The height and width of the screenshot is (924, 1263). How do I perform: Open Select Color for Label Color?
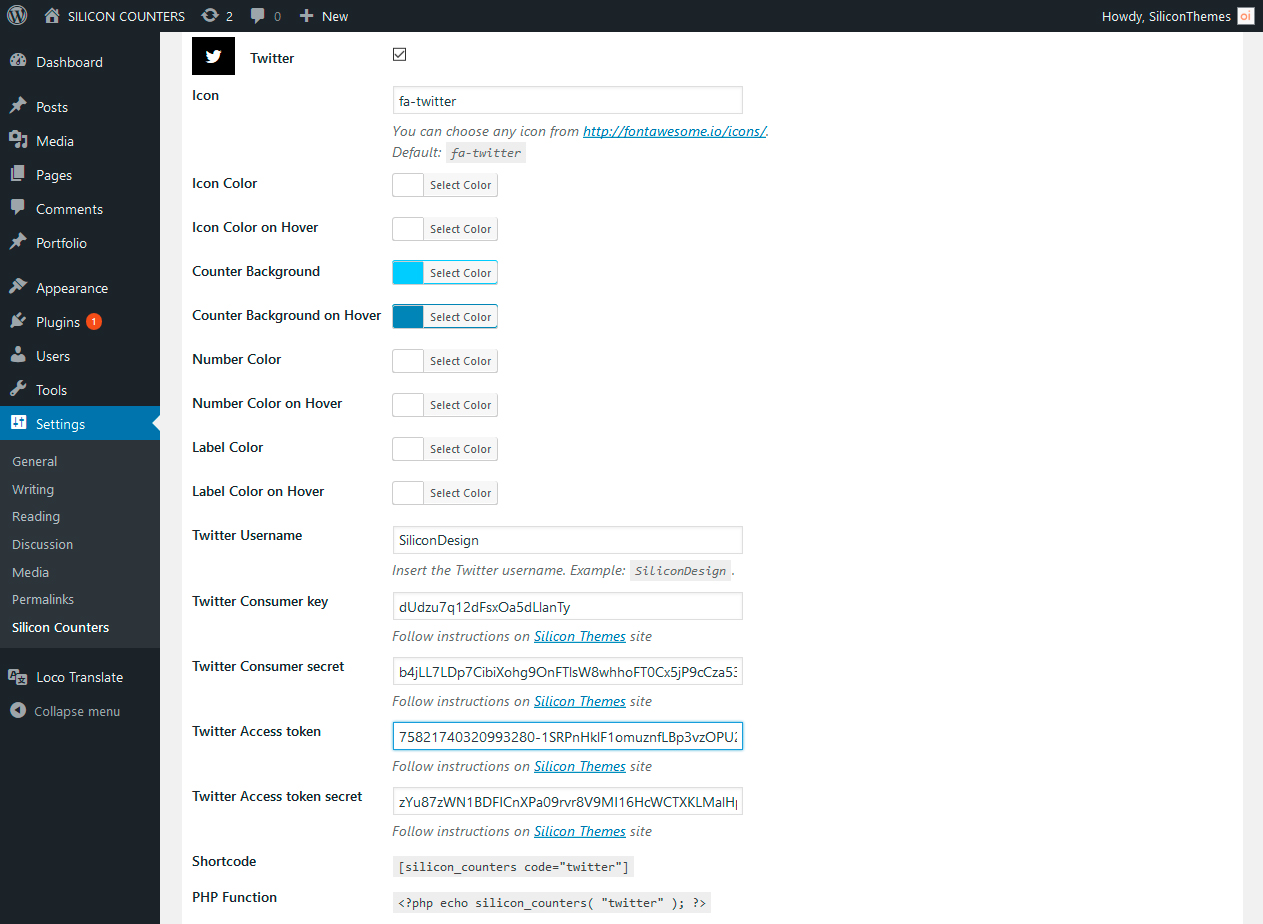[x=460, y=449]
